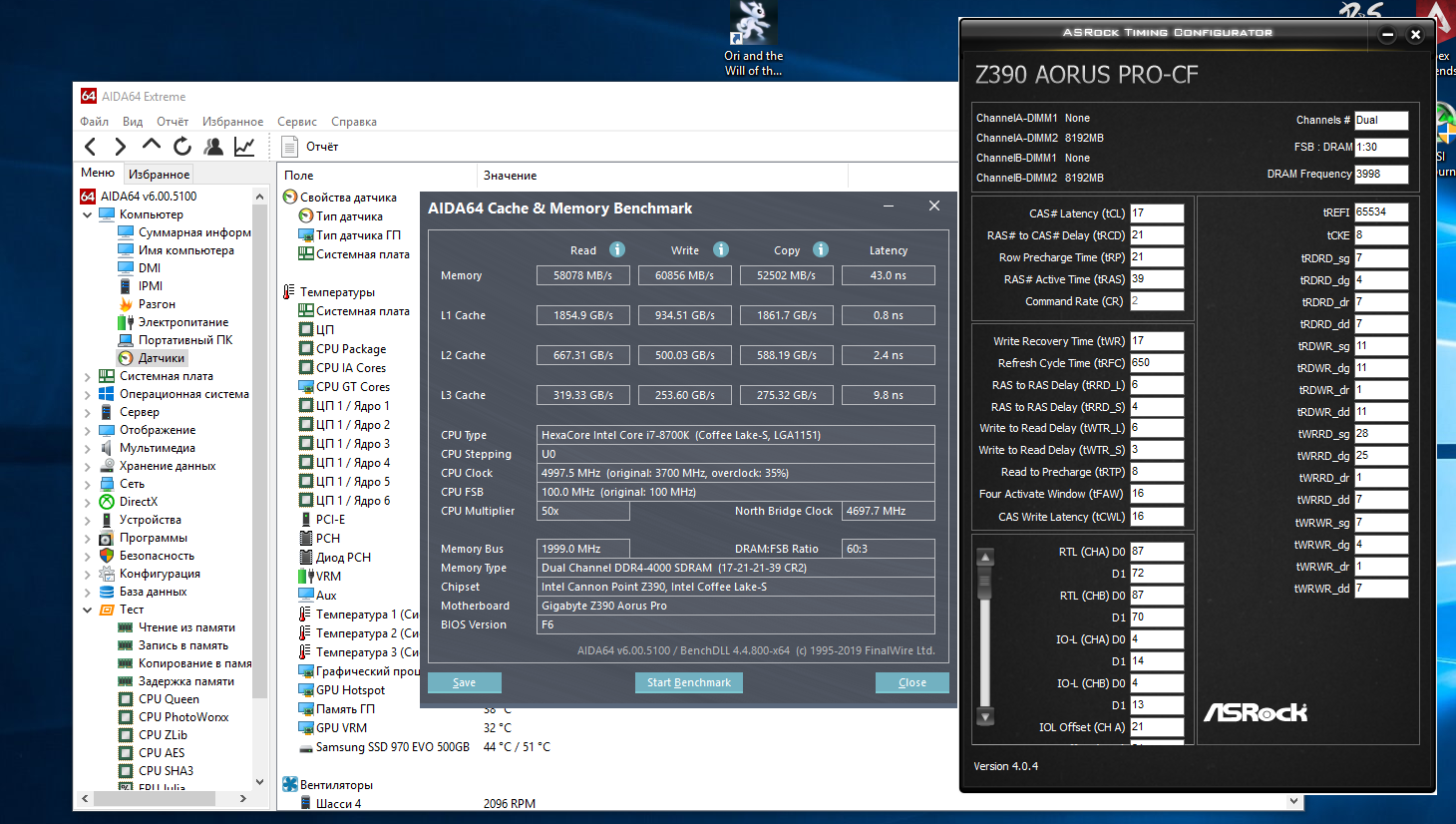The width and height of the screenshot is (1456, 824).
Task: Select Безопасность tree item
Action: click(157, 556)
